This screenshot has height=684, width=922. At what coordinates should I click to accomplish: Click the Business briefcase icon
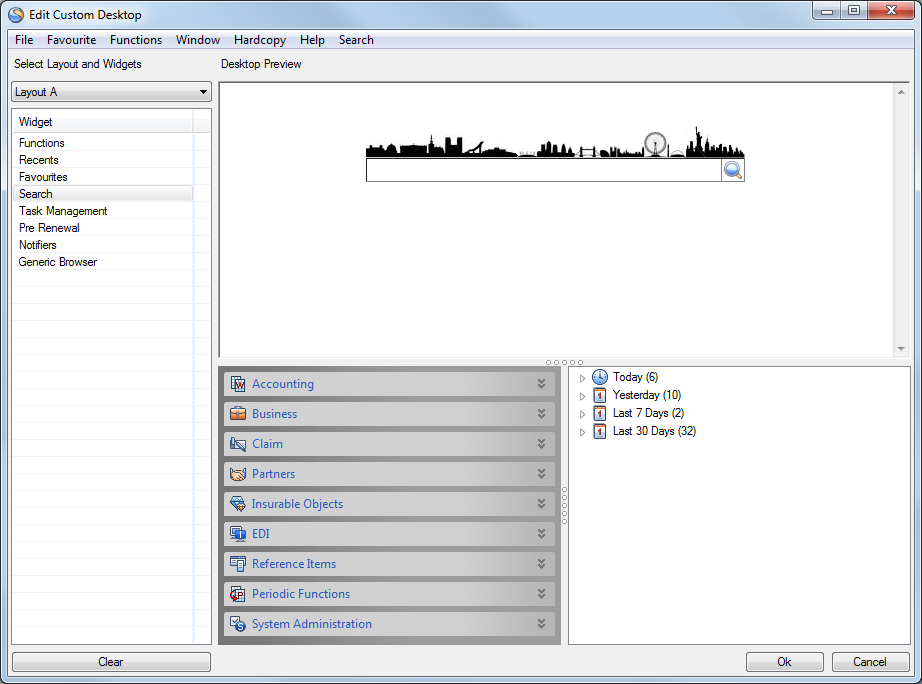[238, 413]
